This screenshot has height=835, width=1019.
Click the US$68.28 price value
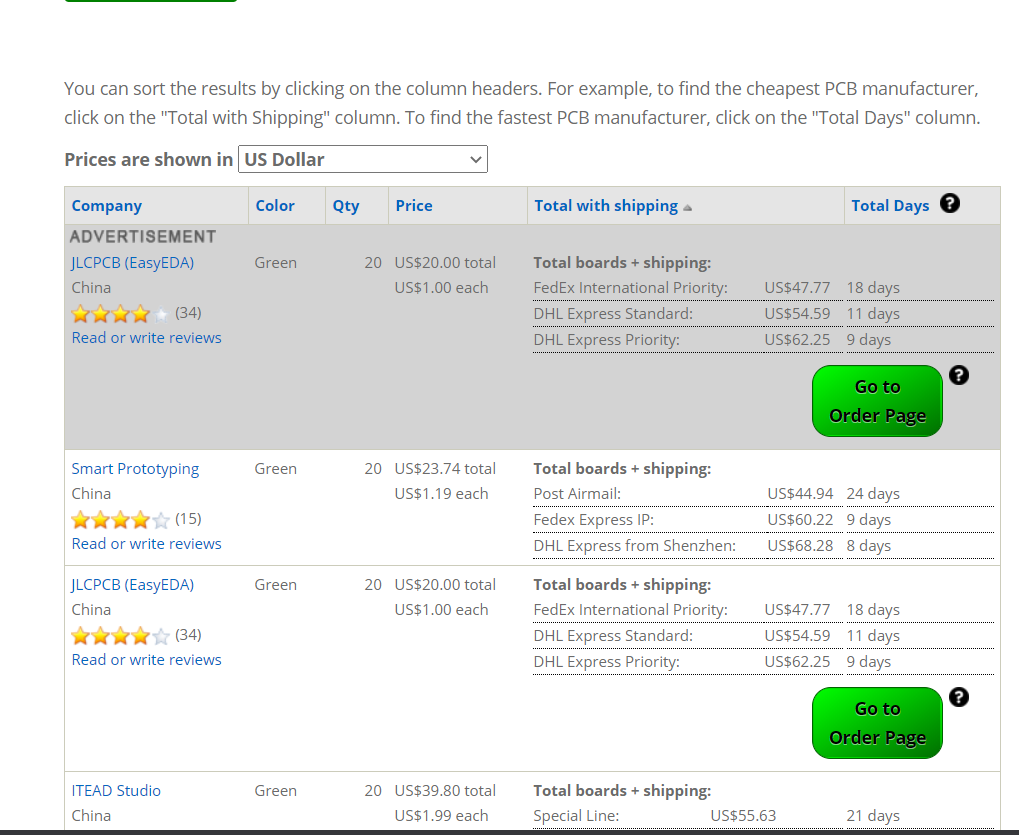click(x=800, y=546)
